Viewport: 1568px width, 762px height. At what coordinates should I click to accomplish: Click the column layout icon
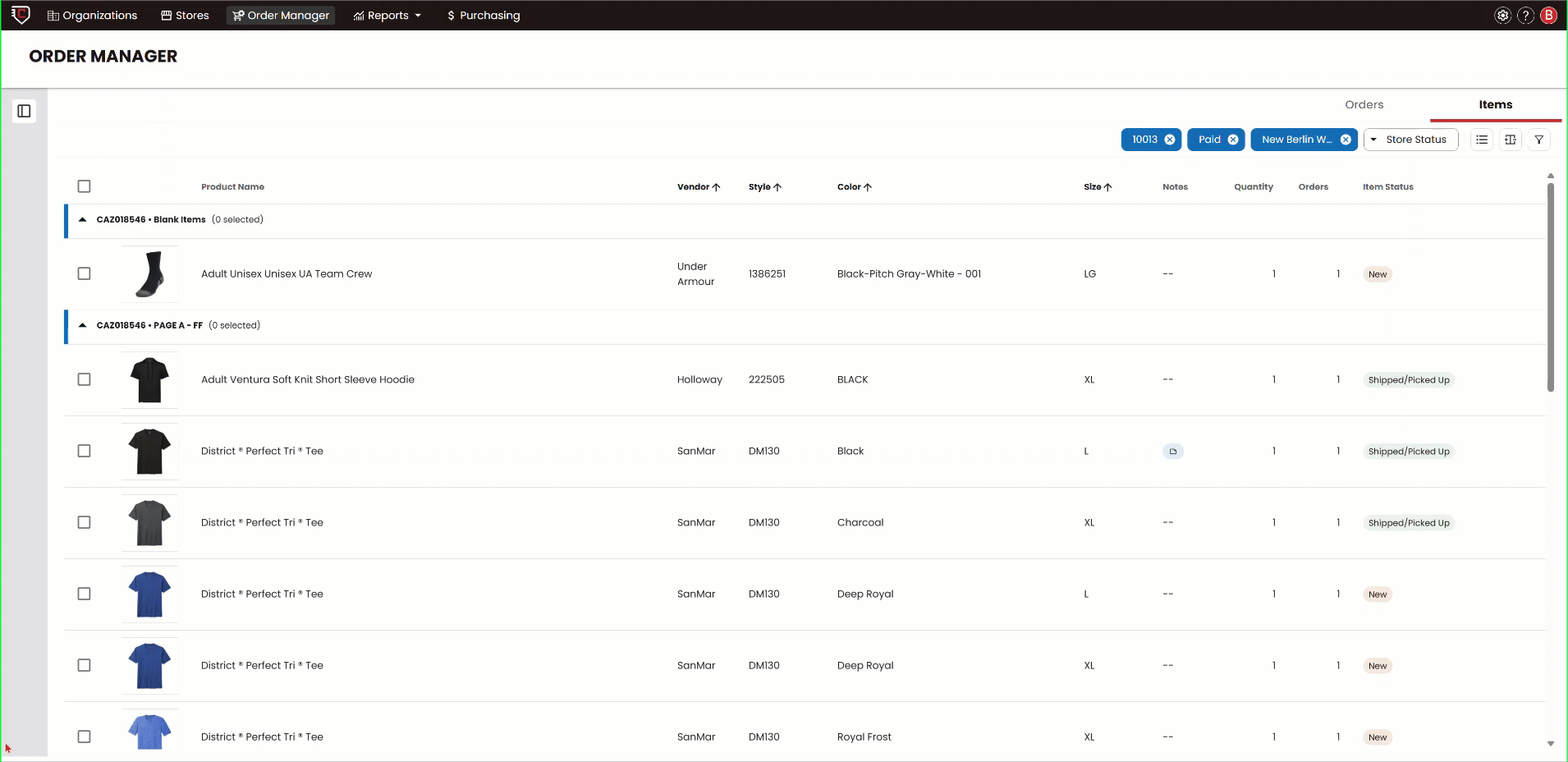(1511, 140)
